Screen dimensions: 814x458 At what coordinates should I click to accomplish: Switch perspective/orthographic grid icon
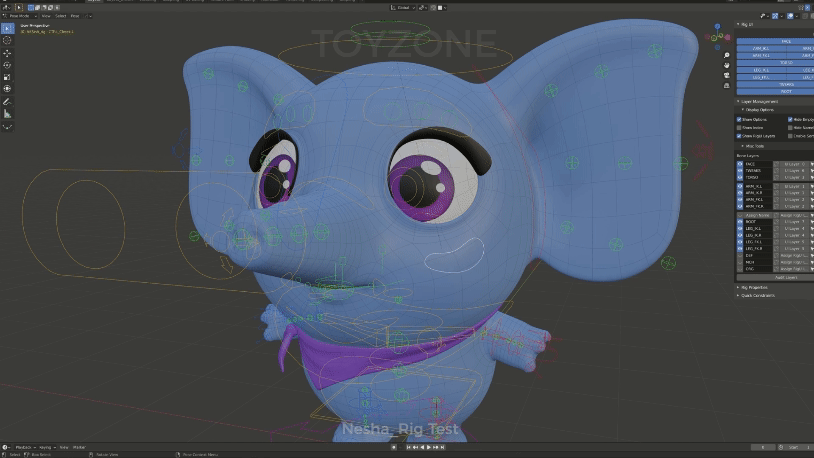727,86
